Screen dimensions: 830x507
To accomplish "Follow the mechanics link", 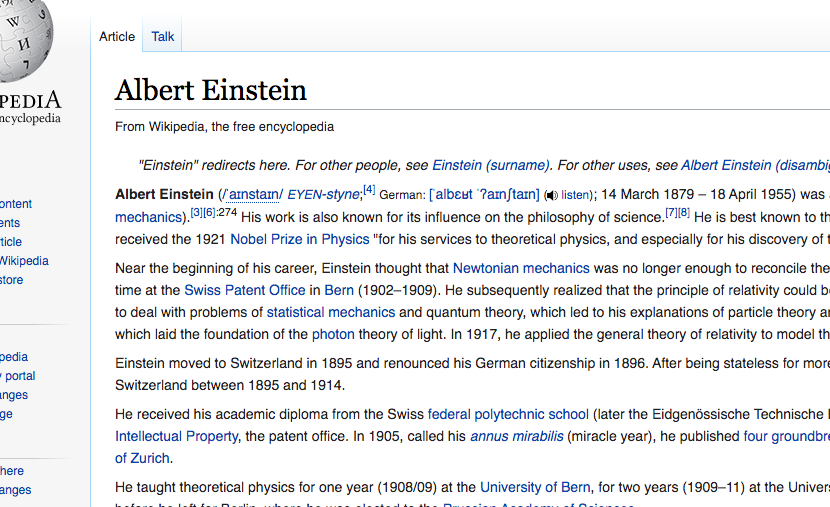I will pos(148,217).
